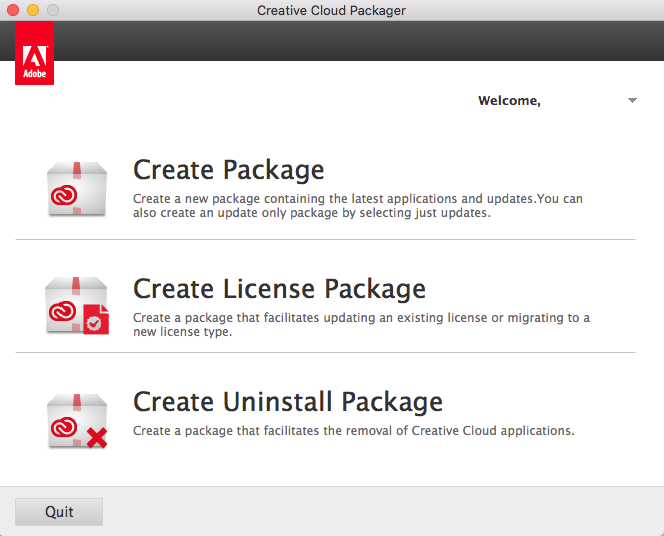This screenshot has height=536, width=664.
Task: Click the dark header bar beside Adobe logo
Action: pos(359,41)
